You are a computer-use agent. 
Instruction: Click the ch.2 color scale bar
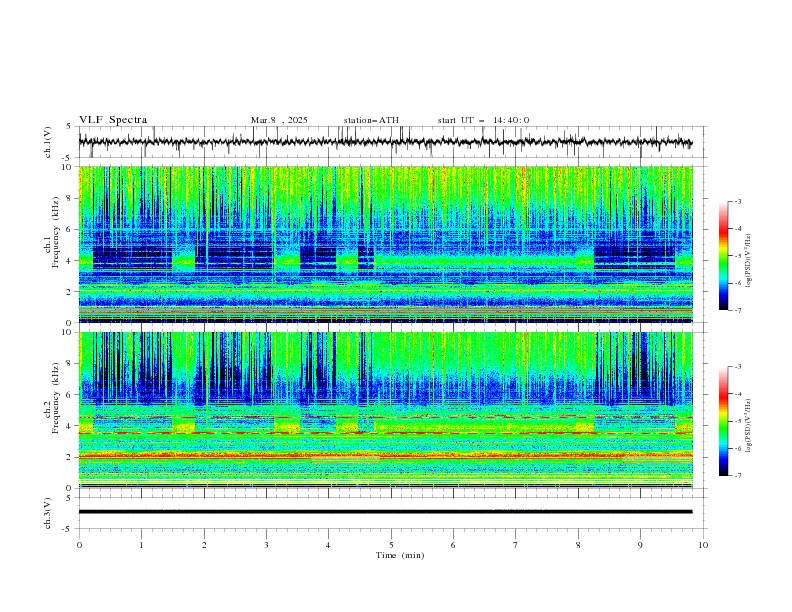(x=723, y=421)
